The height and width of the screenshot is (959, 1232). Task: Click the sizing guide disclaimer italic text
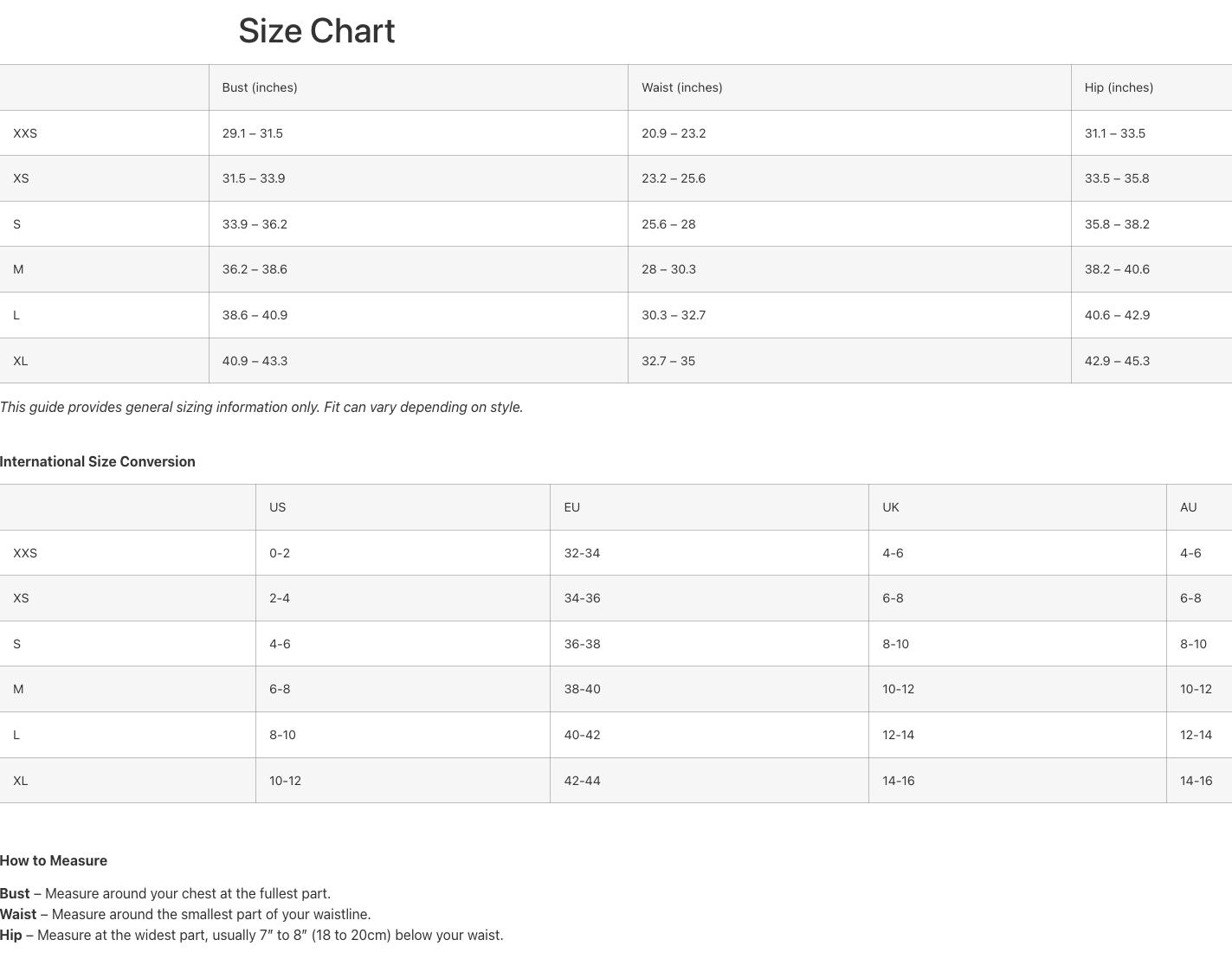click(261, 407)
